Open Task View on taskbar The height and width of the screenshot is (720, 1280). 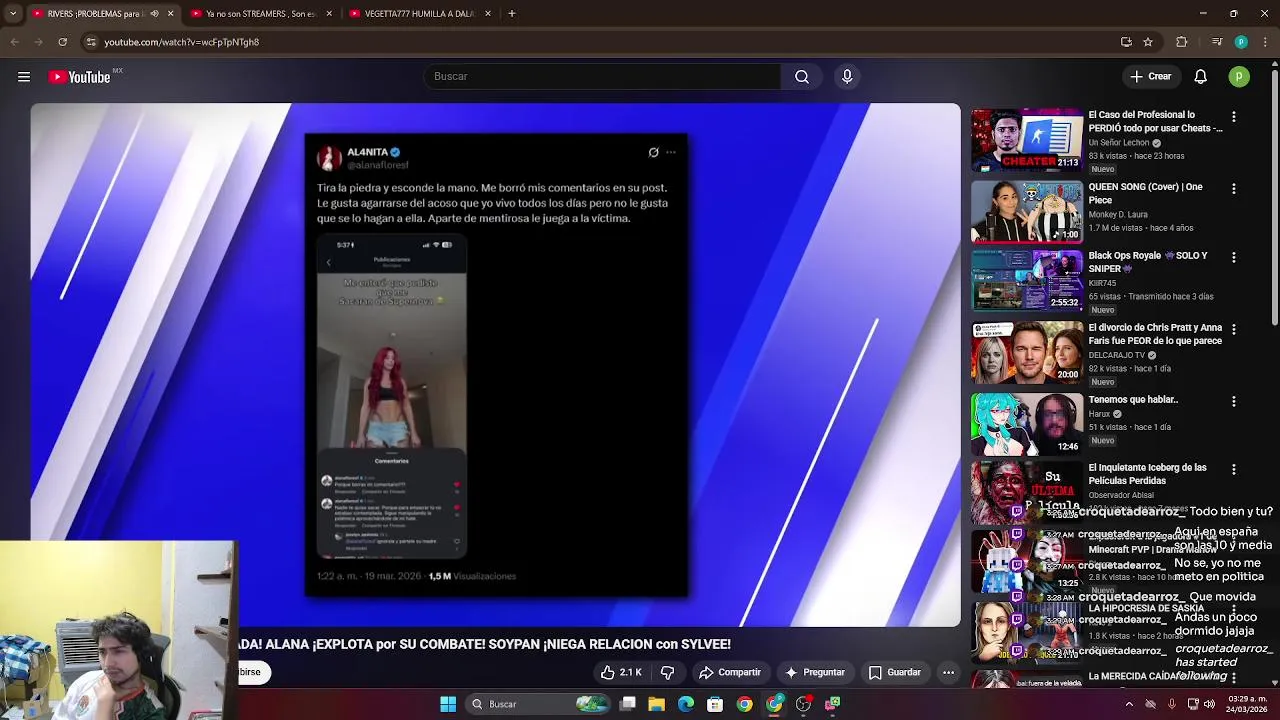(628, 704)
